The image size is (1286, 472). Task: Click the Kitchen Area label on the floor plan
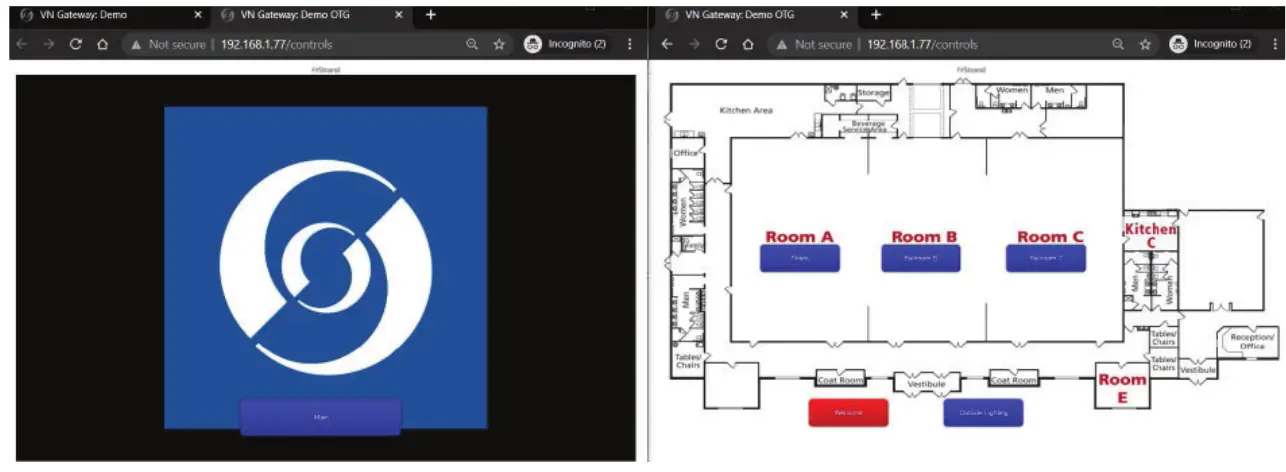747,110
